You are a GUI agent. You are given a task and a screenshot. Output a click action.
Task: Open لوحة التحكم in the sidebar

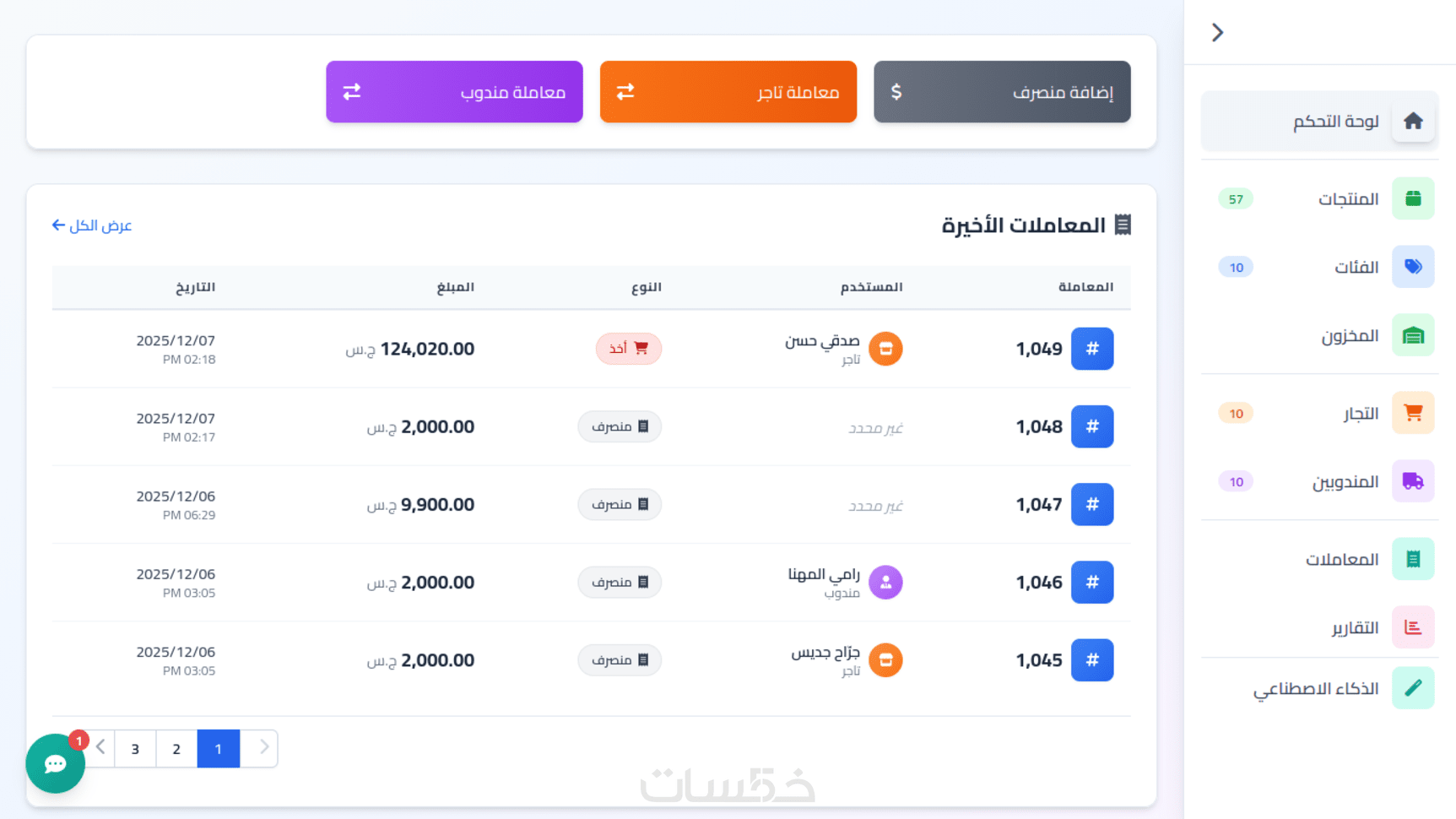(1335, 122)
